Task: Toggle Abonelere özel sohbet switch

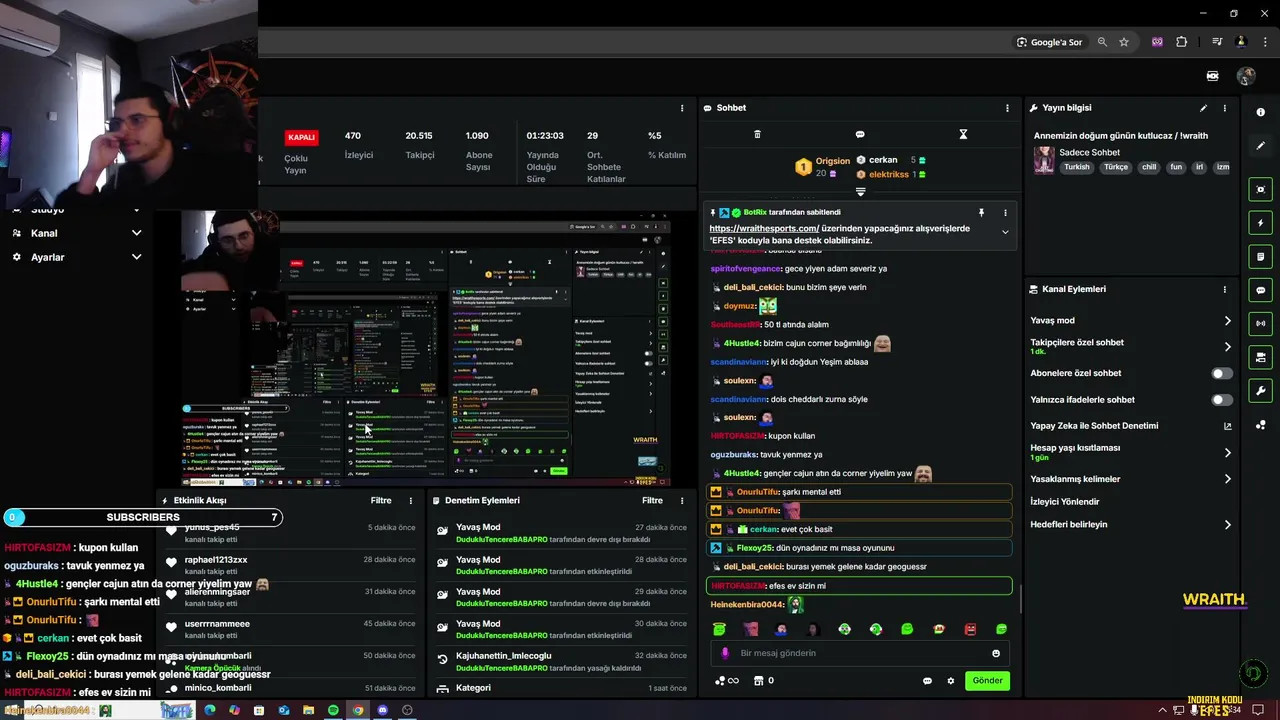Action: coord(1222,373)
